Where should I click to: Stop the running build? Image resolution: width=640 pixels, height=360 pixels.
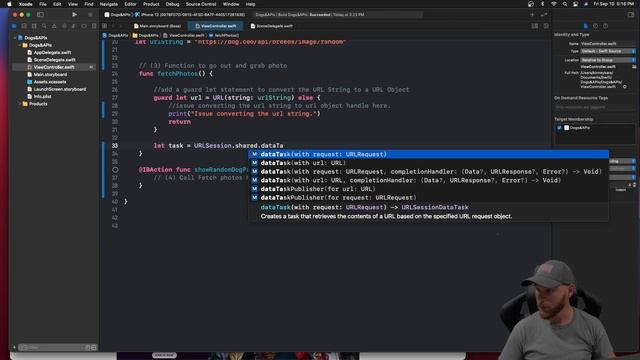(90, 15)
